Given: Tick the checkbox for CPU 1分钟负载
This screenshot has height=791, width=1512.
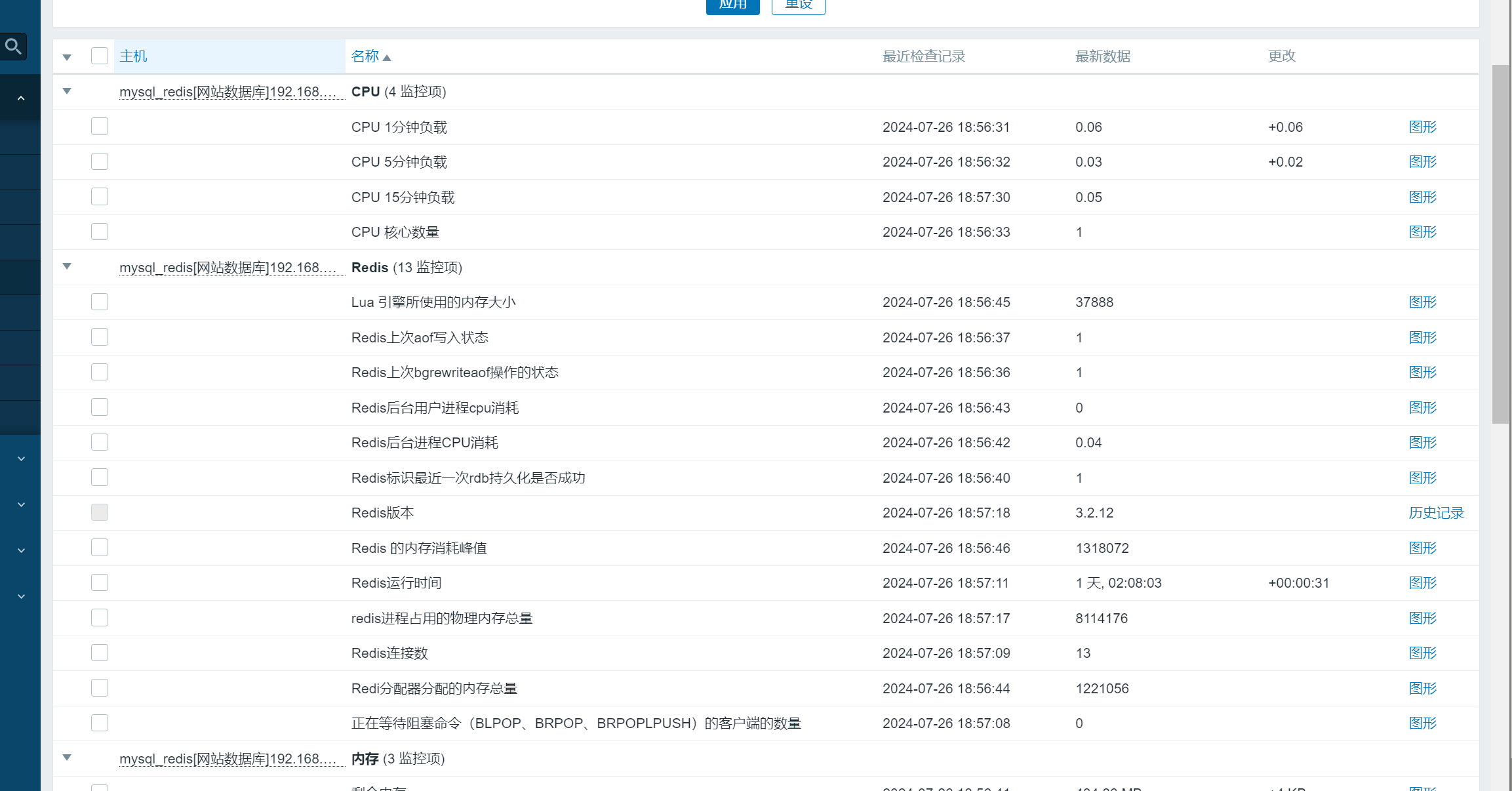Looking at the screenshot, I should 100,127.
